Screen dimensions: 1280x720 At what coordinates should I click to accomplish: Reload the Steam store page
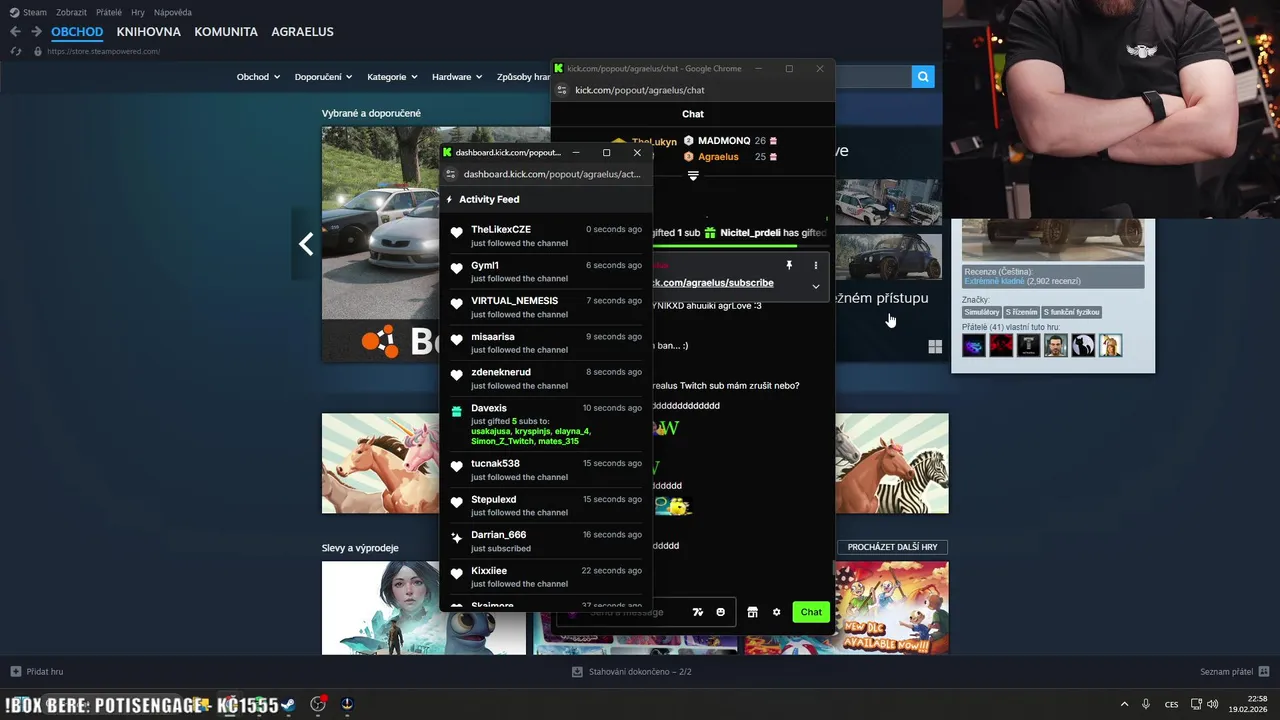click(15, 51)
